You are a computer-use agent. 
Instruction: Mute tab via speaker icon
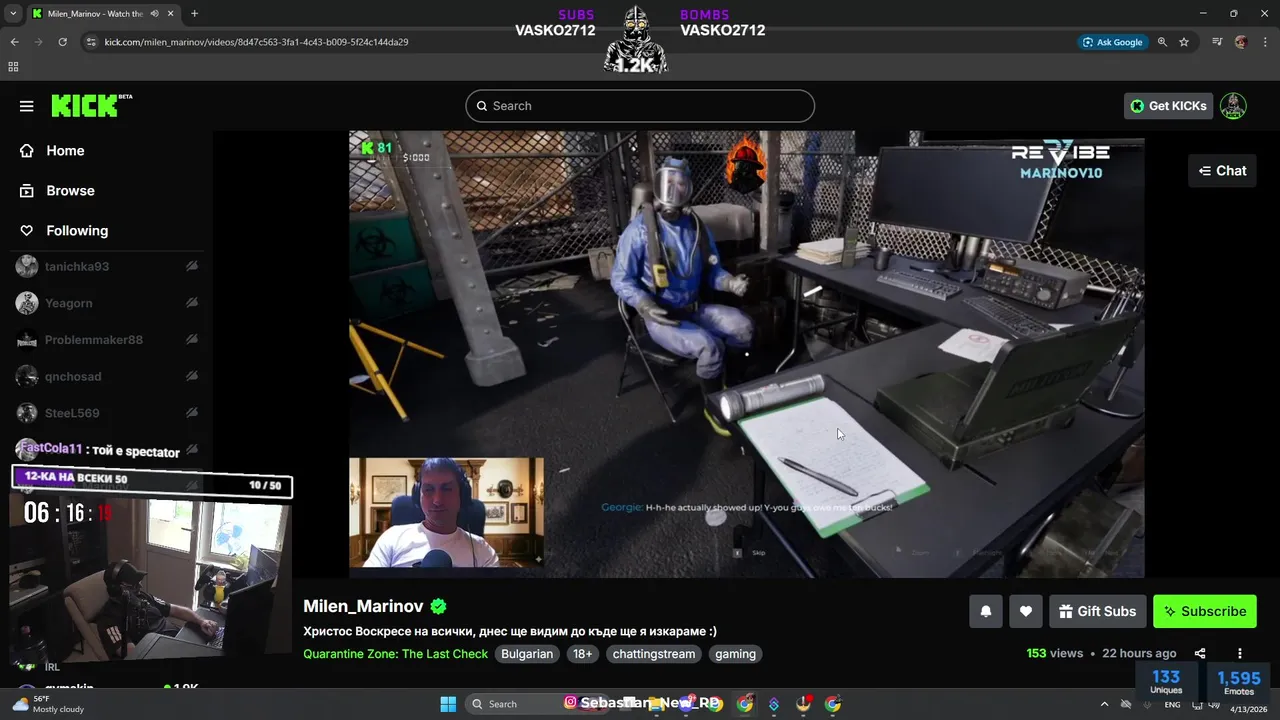click(154, 14)
